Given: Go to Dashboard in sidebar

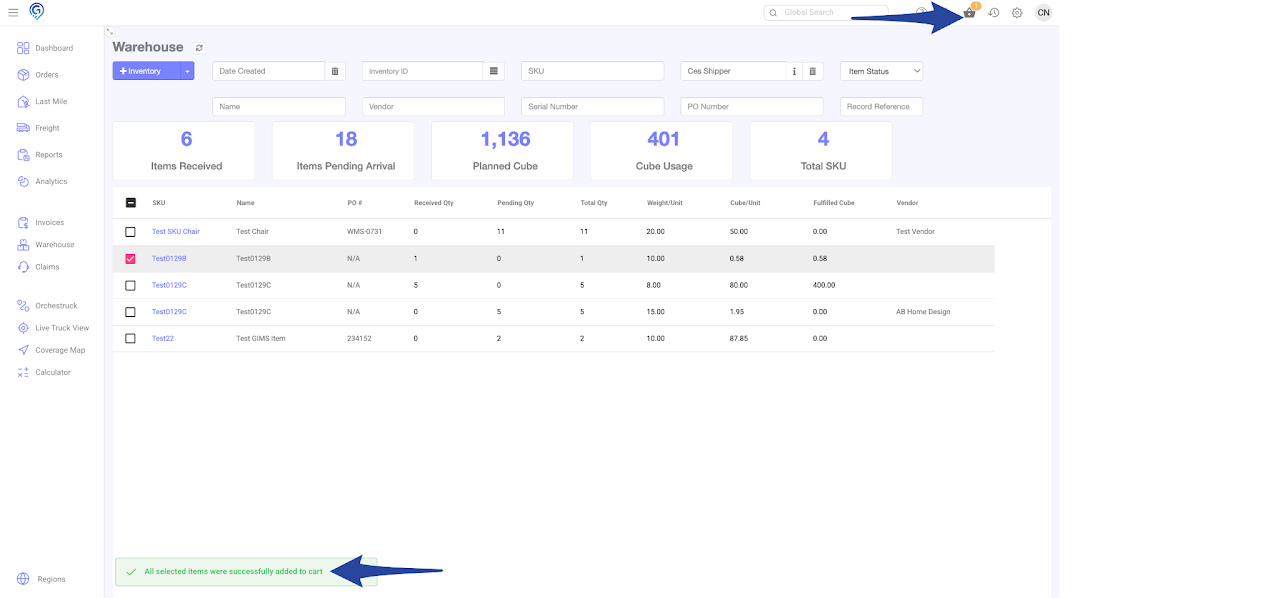Looking at the screenshot, I should tap(54, 48).
